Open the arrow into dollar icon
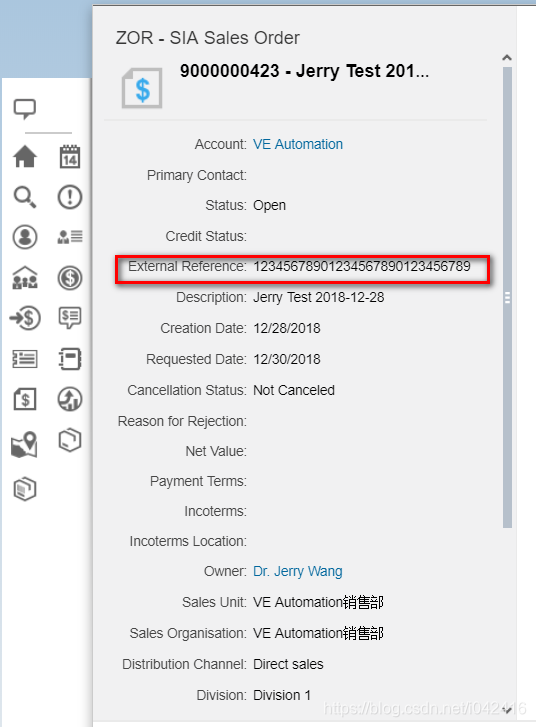Viewport: 536px width, 727px height. coord(25,318)
